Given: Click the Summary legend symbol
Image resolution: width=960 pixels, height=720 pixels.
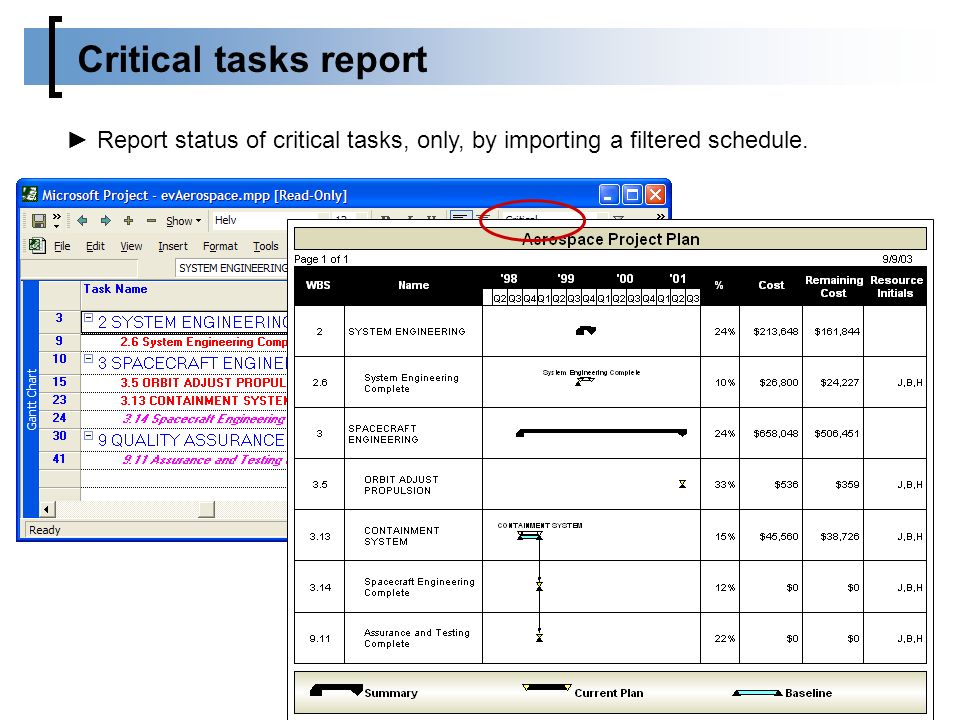Looking at the screenshot, I should tap(336, 690).
